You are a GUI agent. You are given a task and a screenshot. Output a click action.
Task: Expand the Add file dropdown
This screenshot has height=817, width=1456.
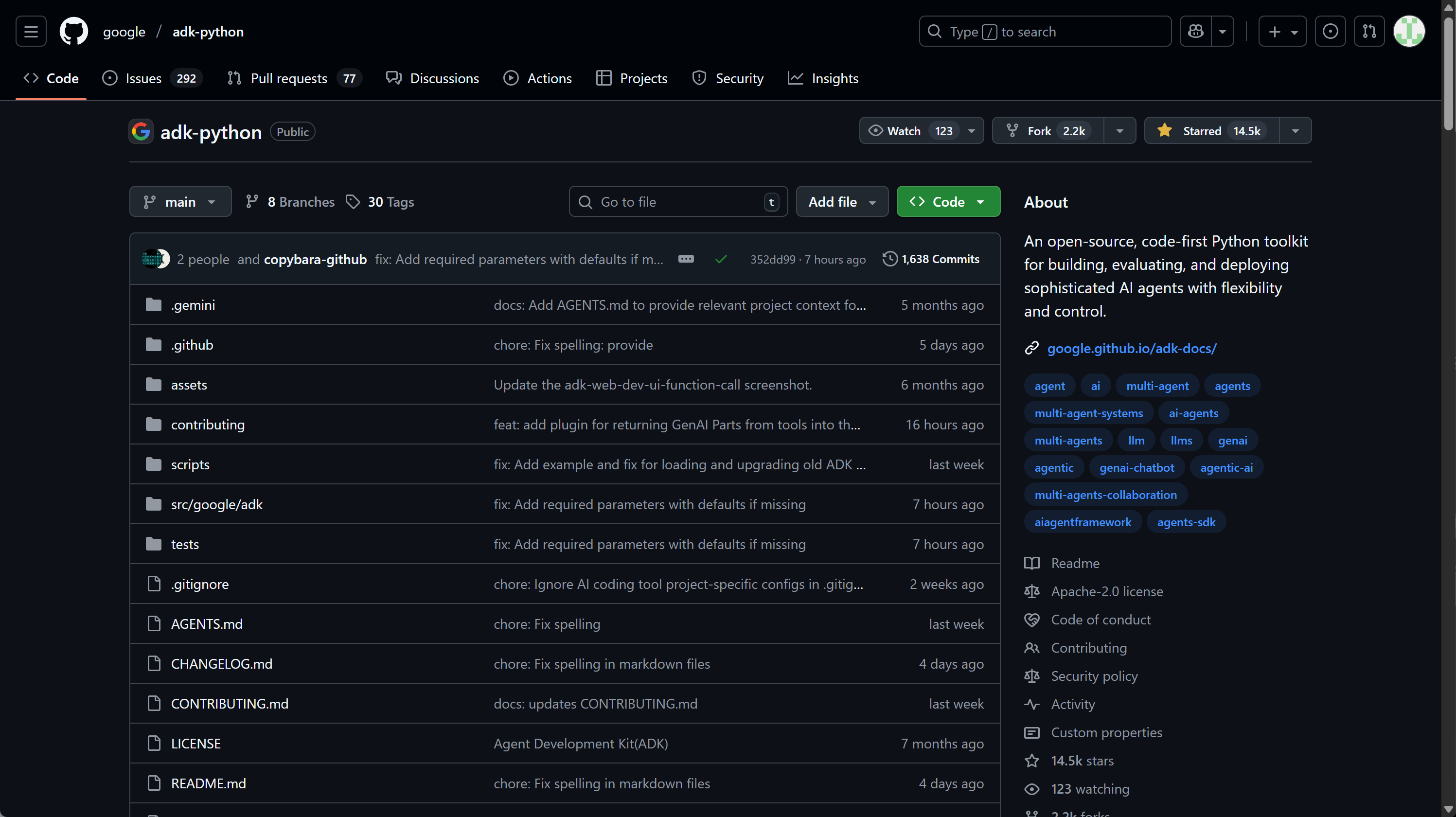tap(842, 202)
